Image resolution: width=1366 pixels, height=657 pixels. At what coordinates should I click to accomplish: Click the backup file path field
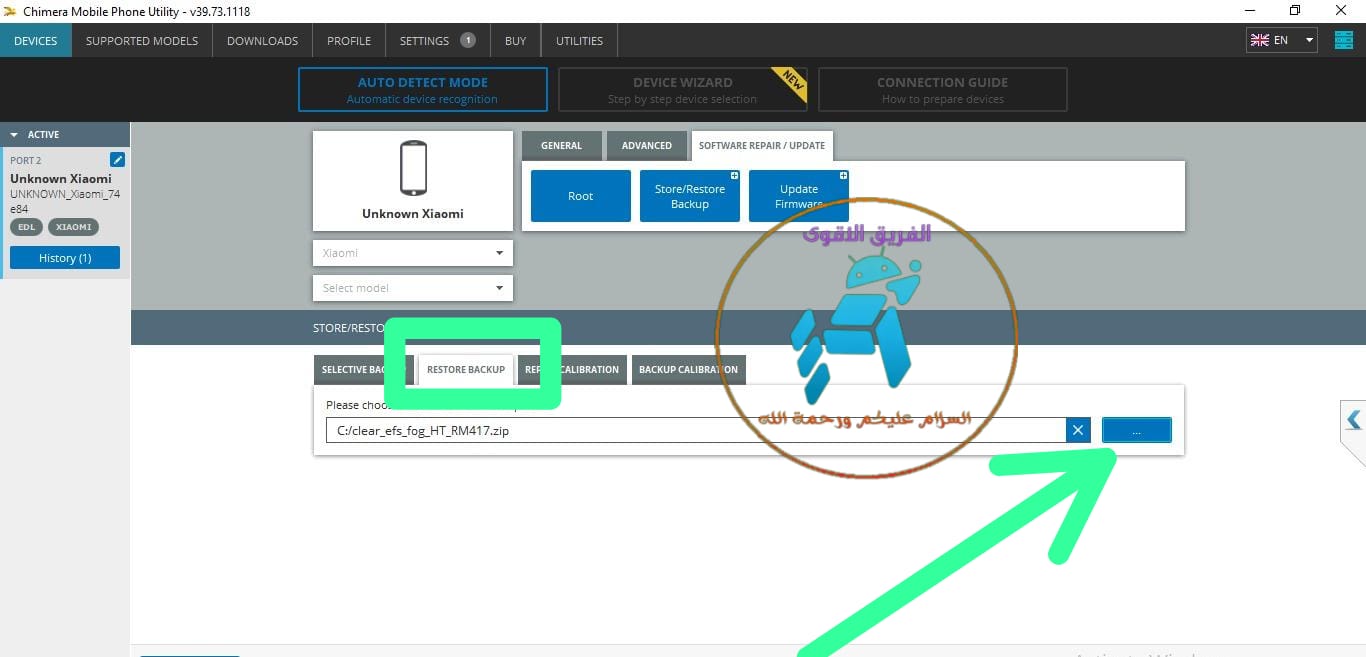pyautogui.click(x=696, y=431)
